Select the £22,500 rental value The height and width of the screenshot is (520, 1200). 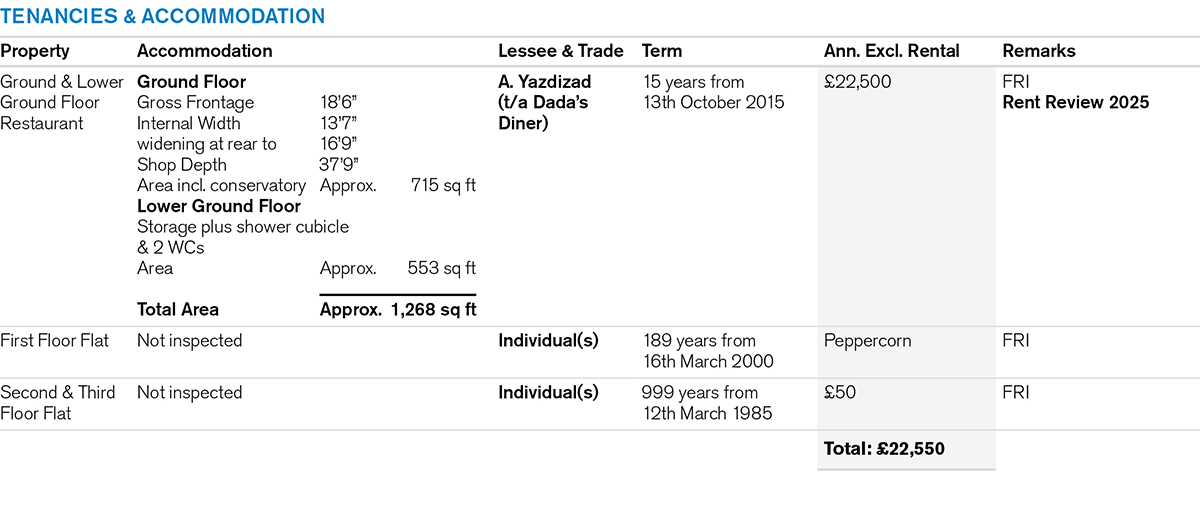tap(858, 82)
